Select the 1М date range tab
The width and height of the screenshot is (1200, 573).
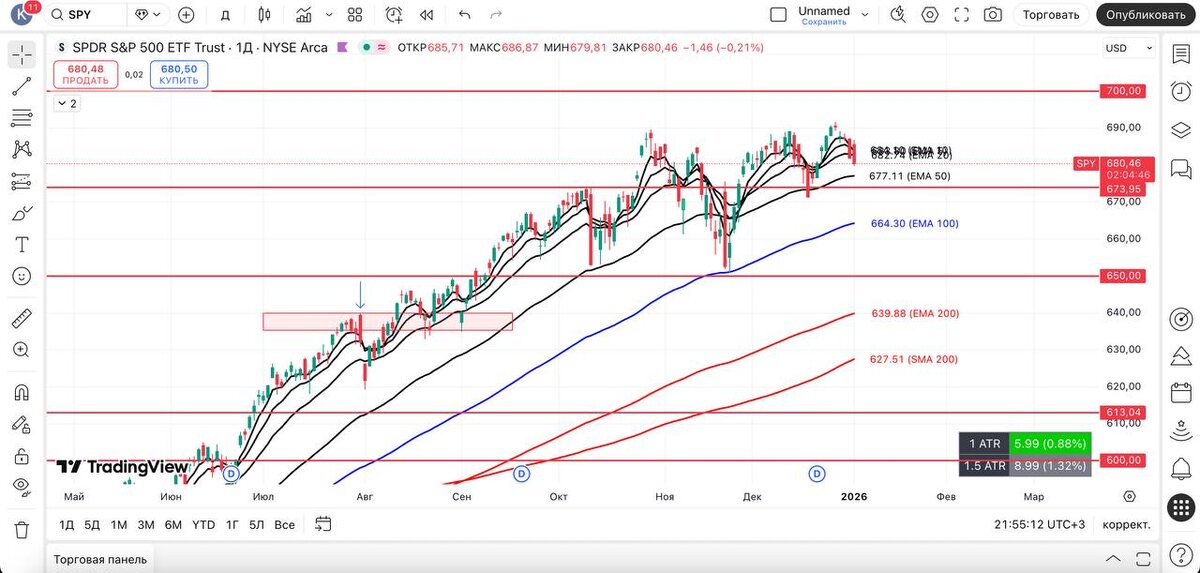(118, 524)
